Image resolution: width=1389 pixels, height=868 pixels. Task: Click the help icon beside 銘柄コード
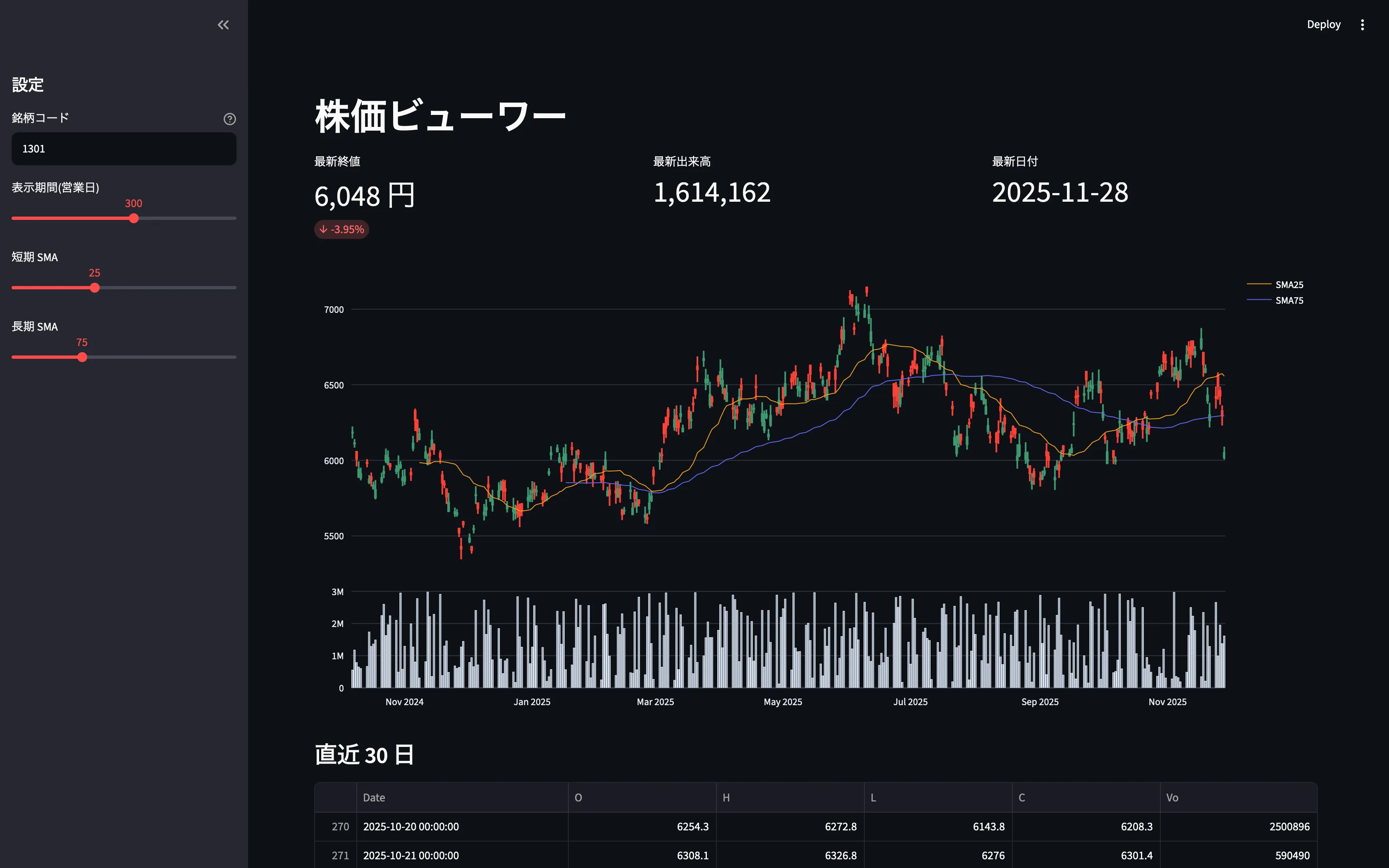point(229,119)
